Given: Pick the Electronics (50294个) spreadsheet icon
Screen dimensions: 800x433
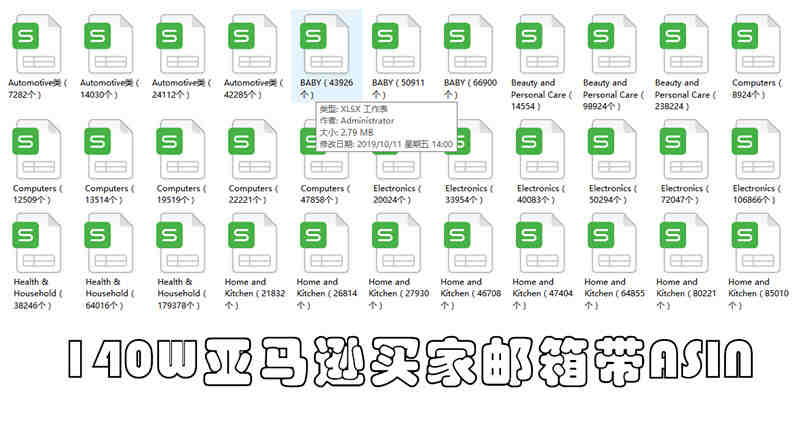Looking at the screenshot, I should point(612,149).
